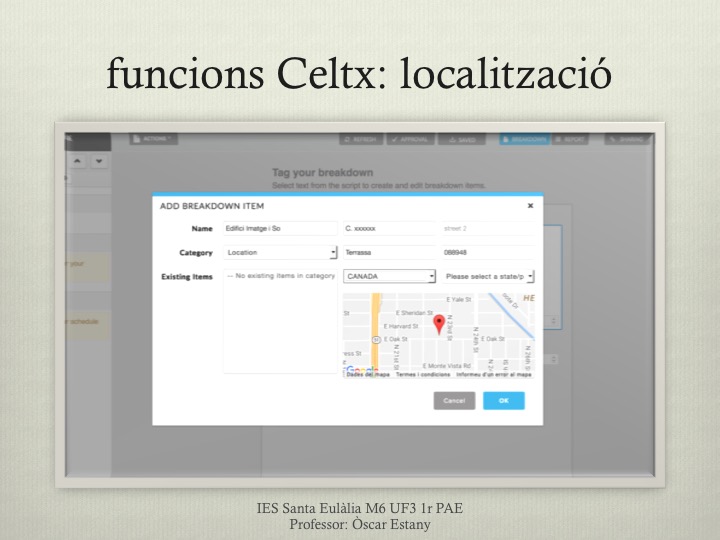The height and width of the screenshot is (540, 720).
Task: Click the Google logo on map
Action: click(x=358, y=368)
